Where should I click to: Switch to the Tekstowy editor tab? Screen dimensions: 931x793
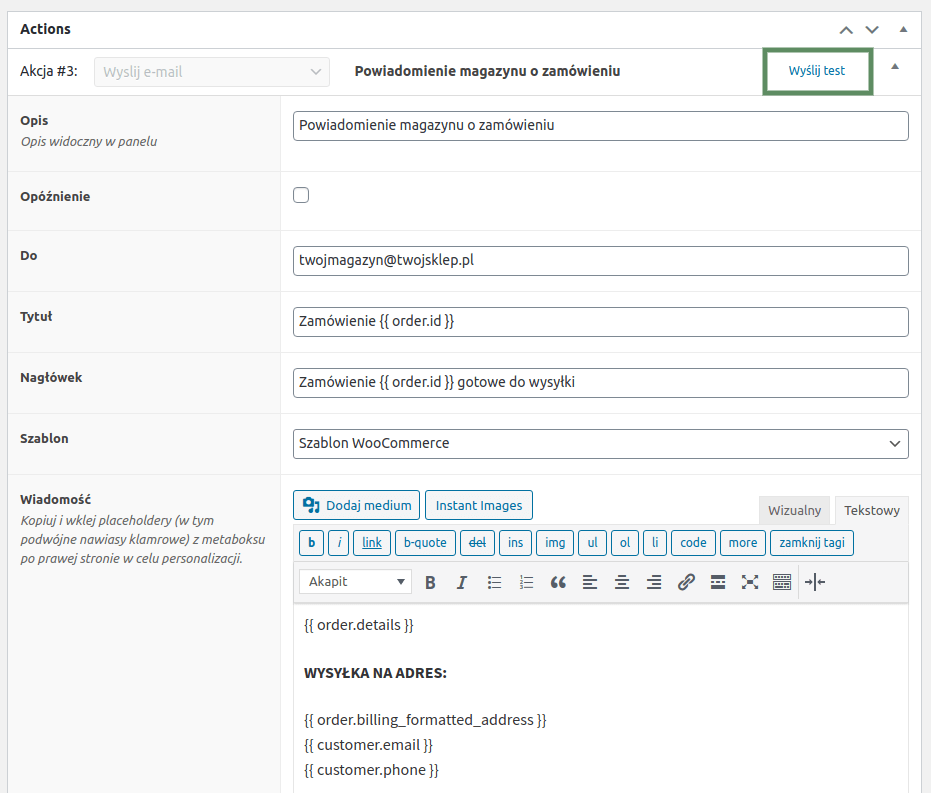click(872, 510)
